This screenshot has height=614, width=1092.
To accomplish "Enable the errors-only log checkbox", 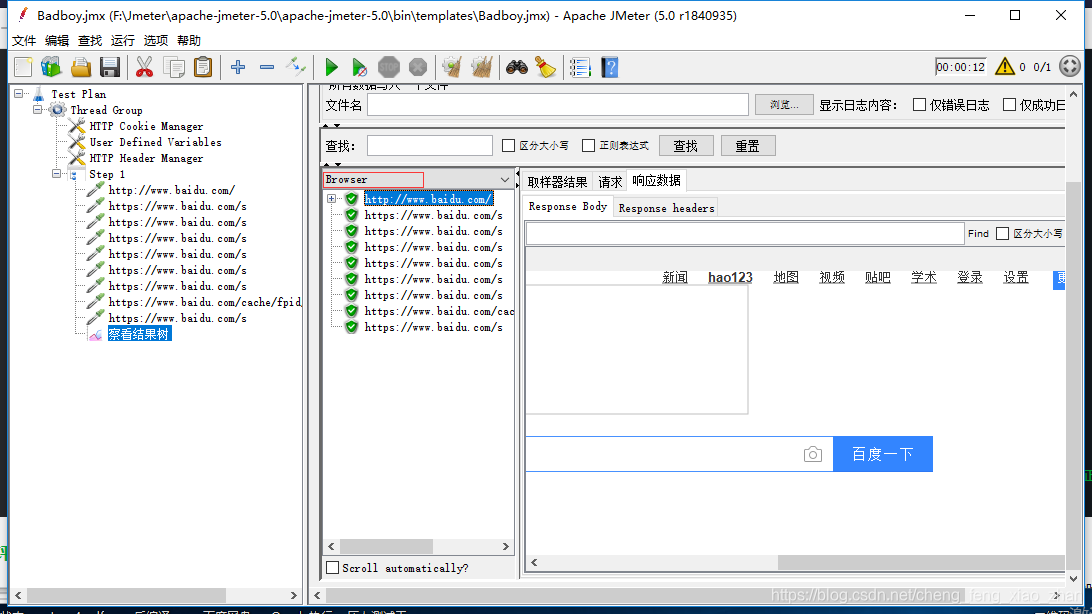I will [919, 104].
